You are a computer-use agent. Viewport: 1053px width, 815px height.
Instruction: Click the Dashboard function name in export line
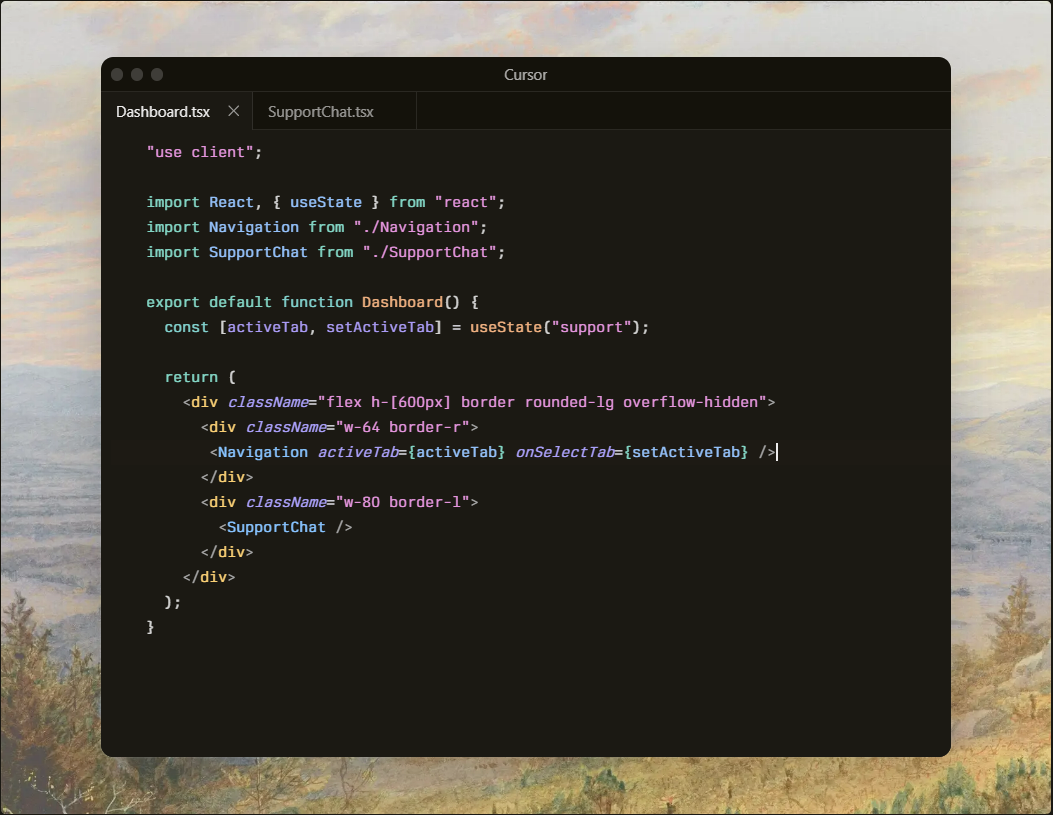pos(402,302)
